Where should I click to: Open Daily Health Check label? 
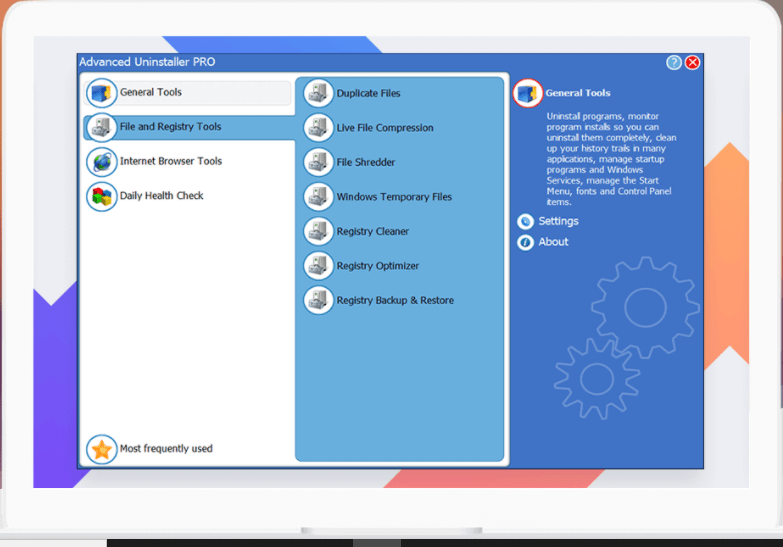click(x=161, y=196)
